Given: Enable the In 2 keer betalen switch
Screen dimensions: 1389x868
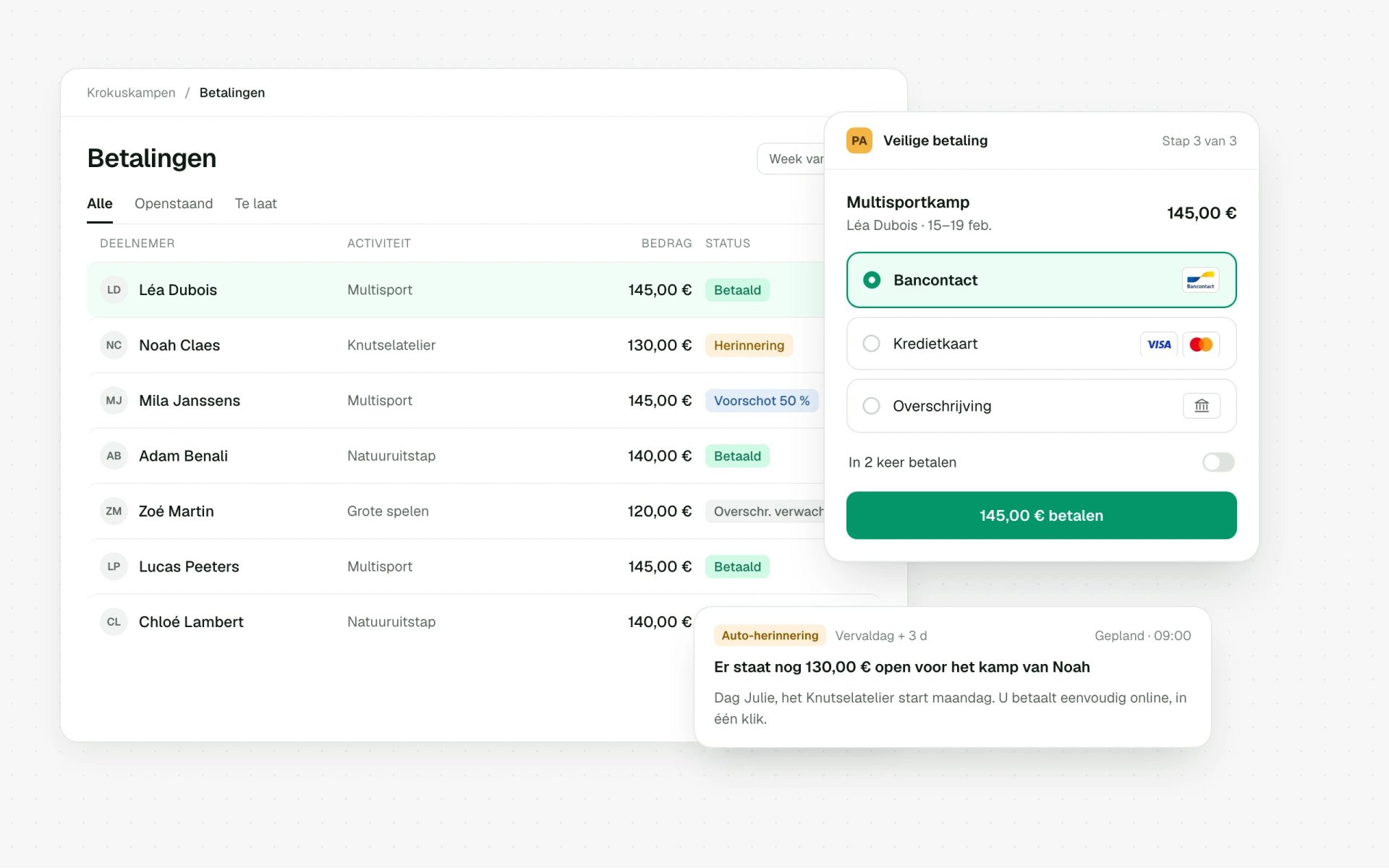Looking at the screenshot, I should pyautogui.click(x=1218, y=462).
